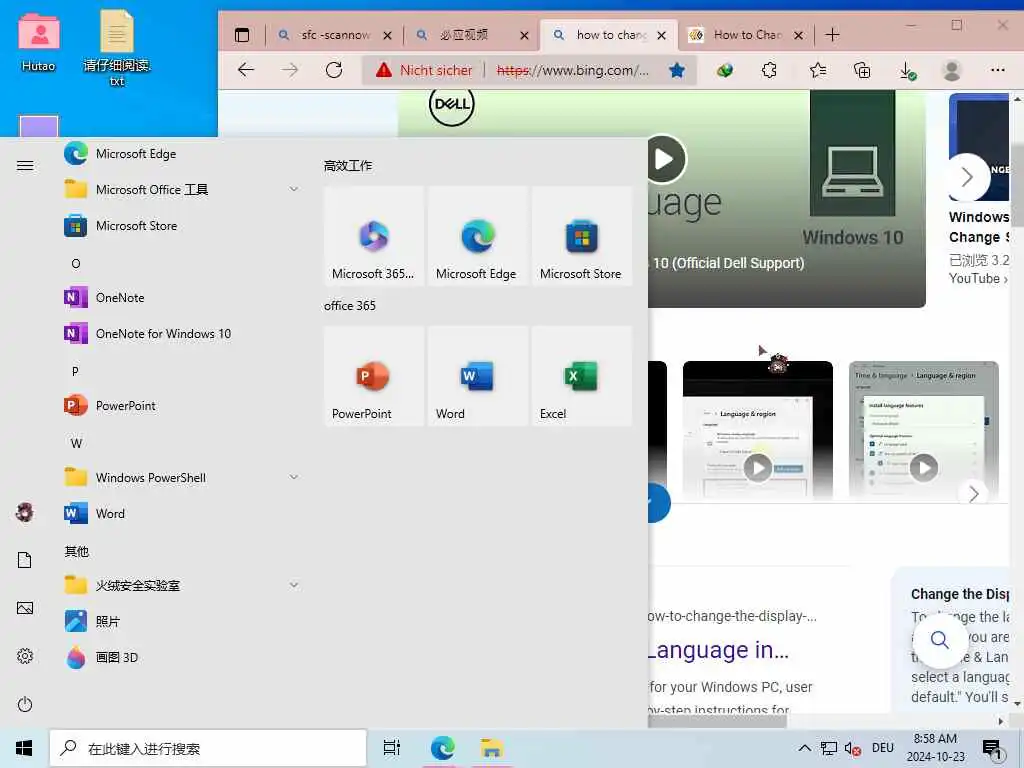
Task: Open the 照片 Photos app
Action: (x=180, y=621)
